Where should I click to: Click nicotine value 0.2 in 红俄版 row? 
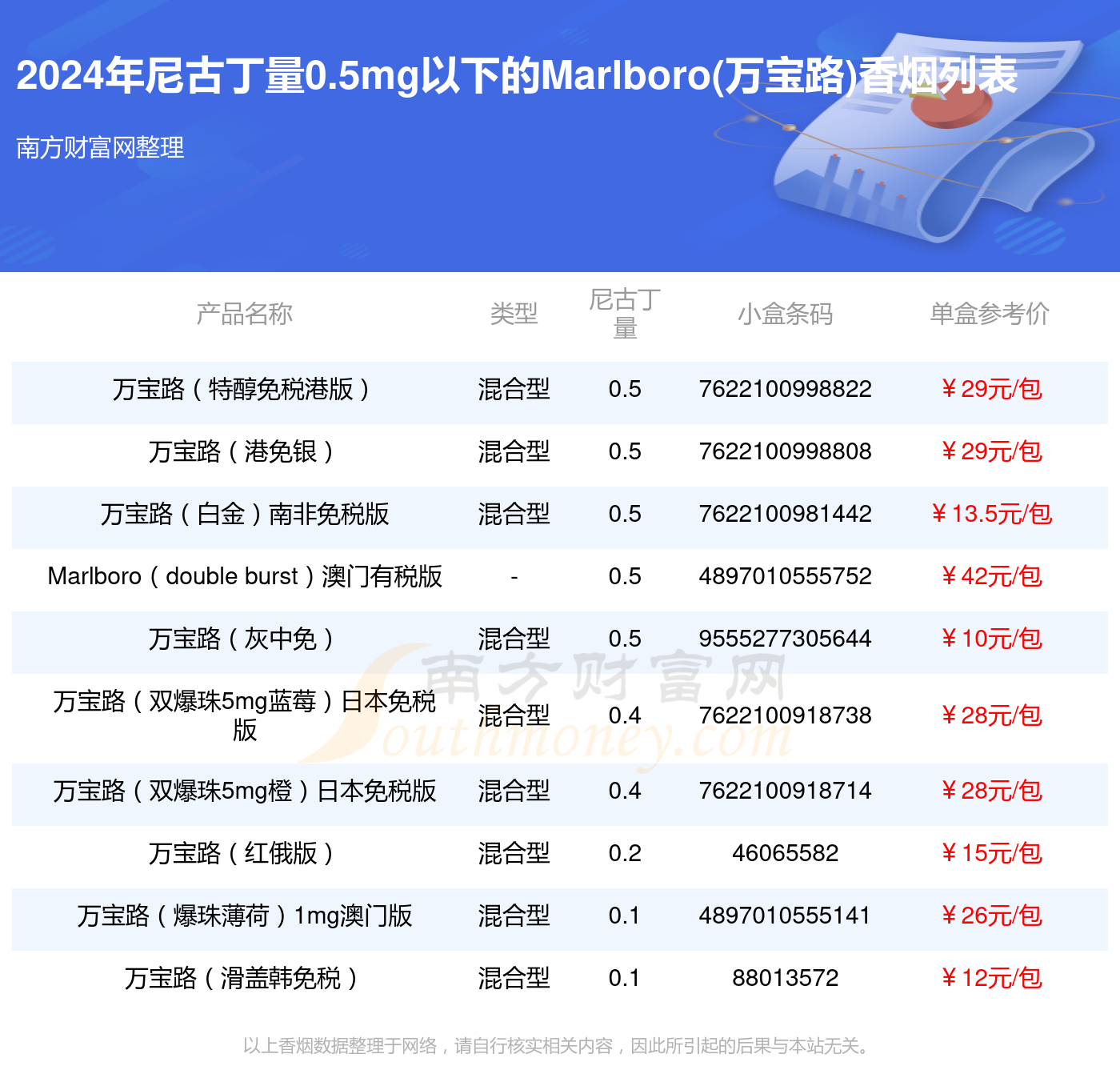[625, 854]
